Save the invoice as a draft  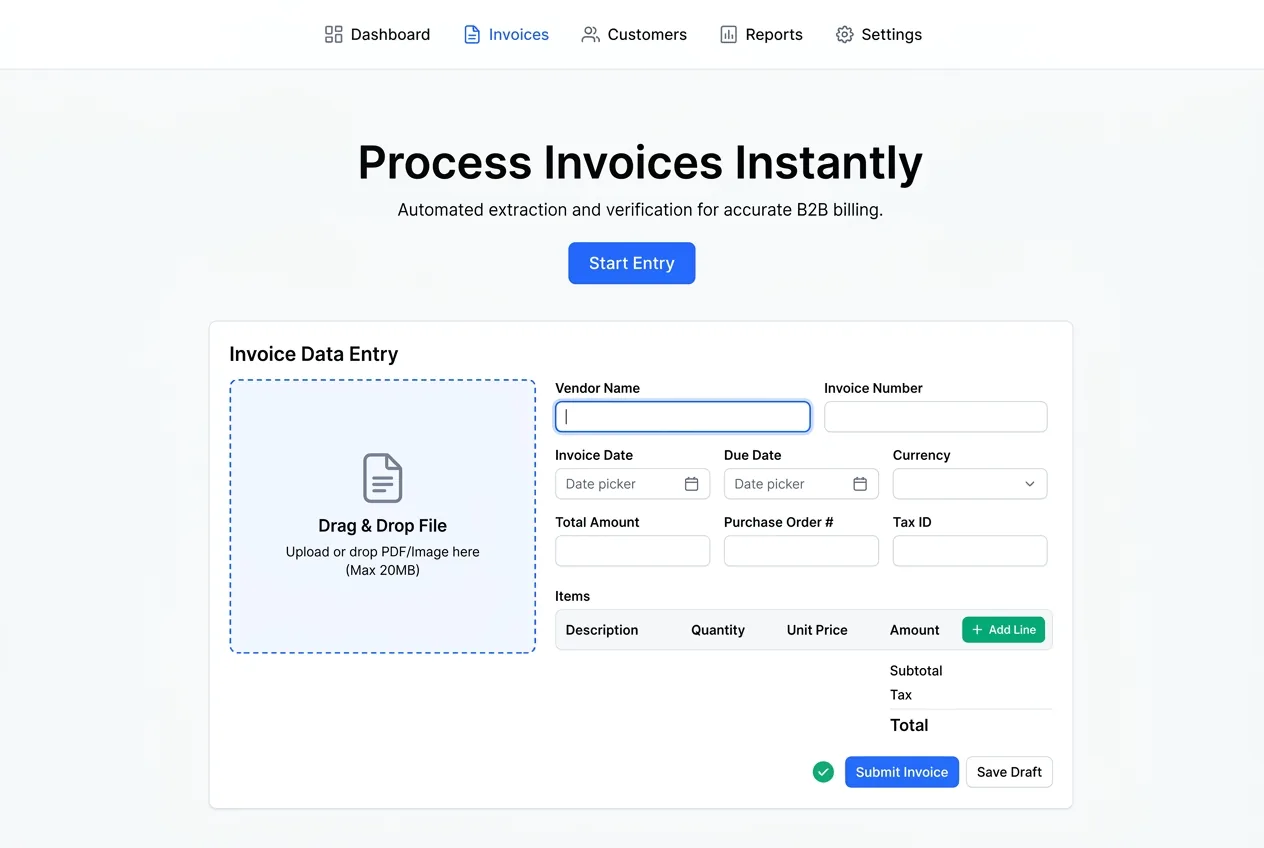tap(1009, 771)
